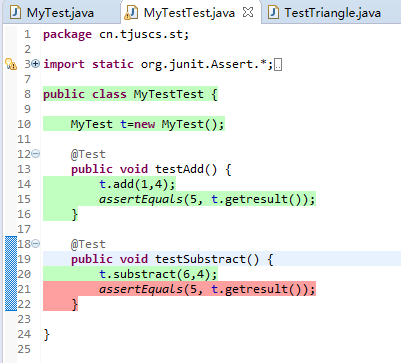Click the folded-code box after Assert.*;
The width and height of the screenshot is (401, 363).
point(278,64)
